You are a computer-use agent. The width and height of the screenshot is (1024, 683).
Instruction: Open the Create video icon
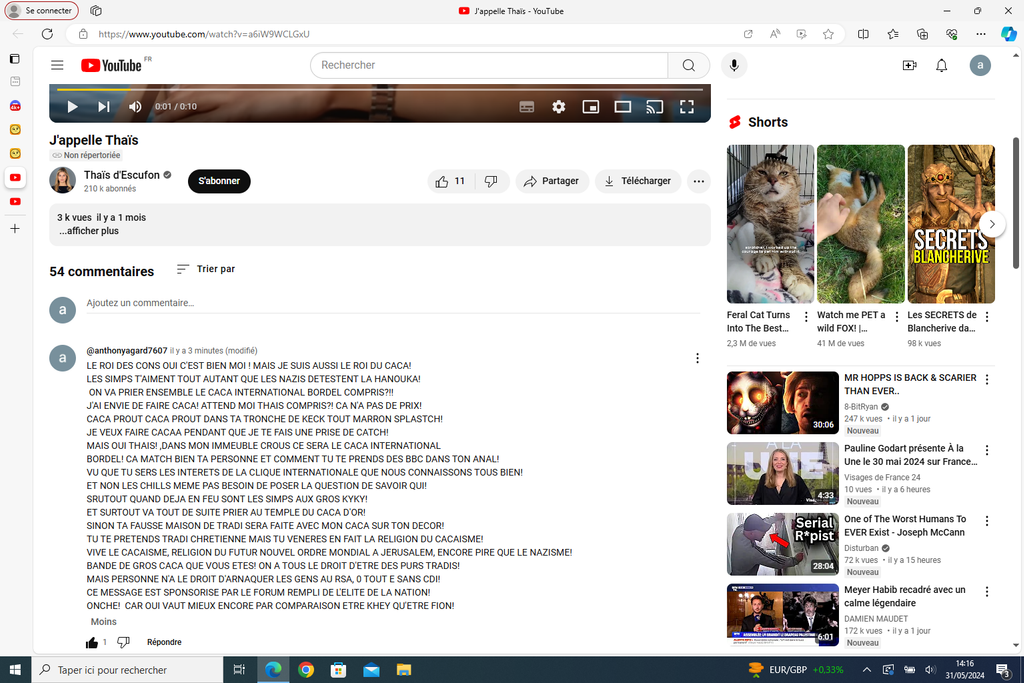(909, 65)
